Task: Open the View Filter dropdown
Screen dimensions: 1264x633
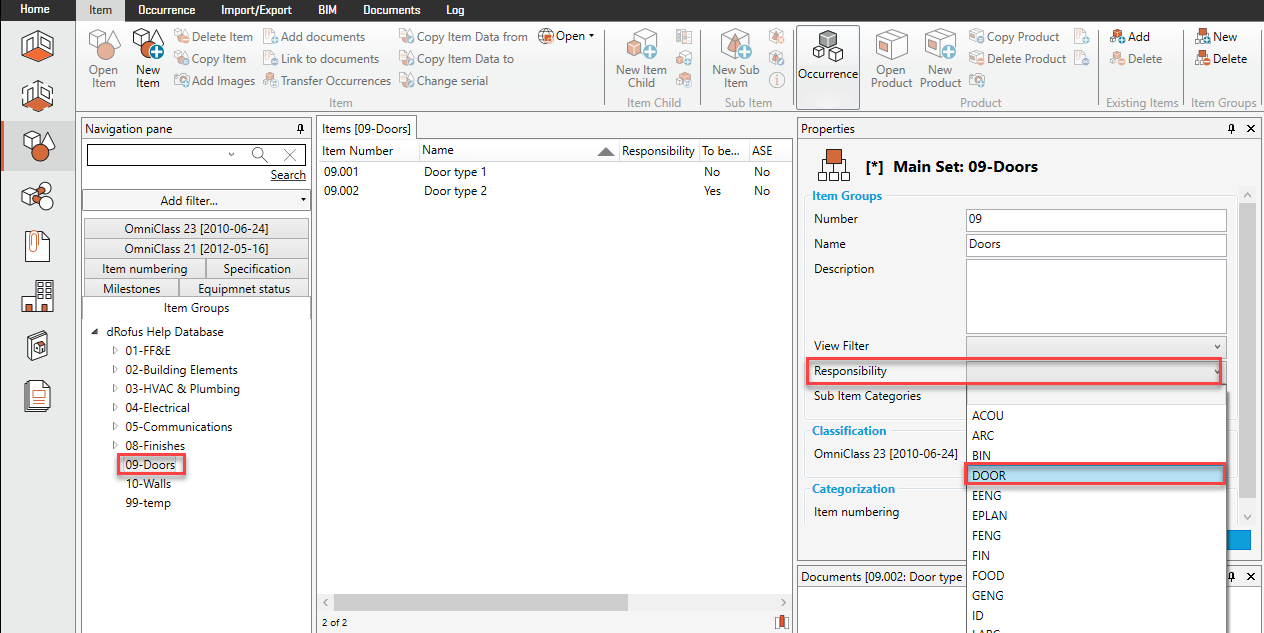Action: pyautogui.click(x=1095, y=346)
